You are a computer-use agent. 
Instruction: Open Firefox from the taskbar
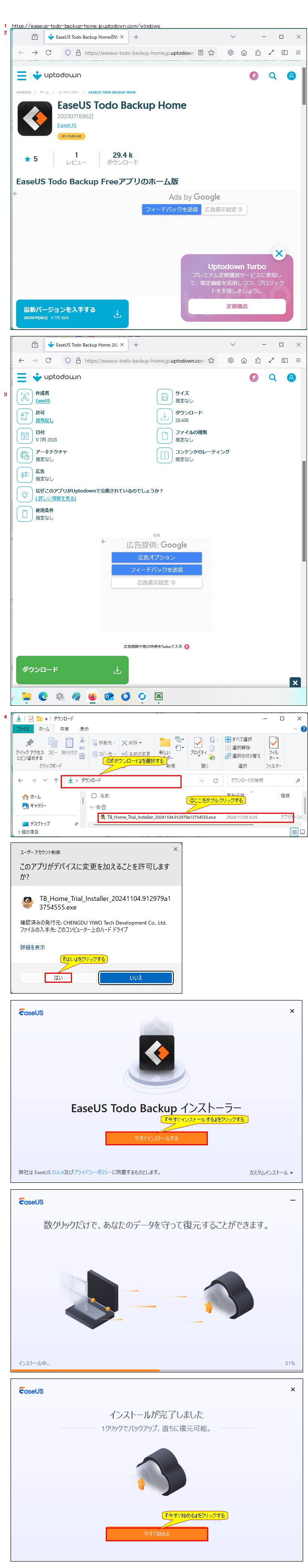[93, 696]
